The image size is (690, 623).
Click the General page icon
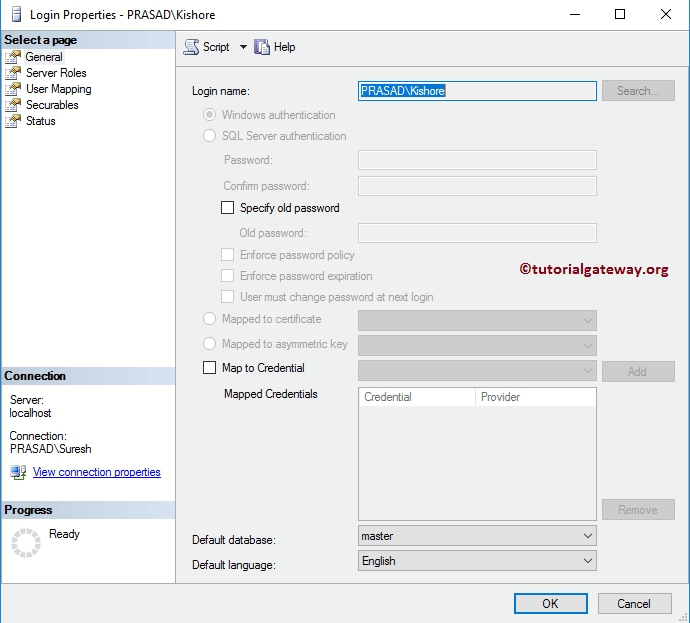[x=13, y=57]
